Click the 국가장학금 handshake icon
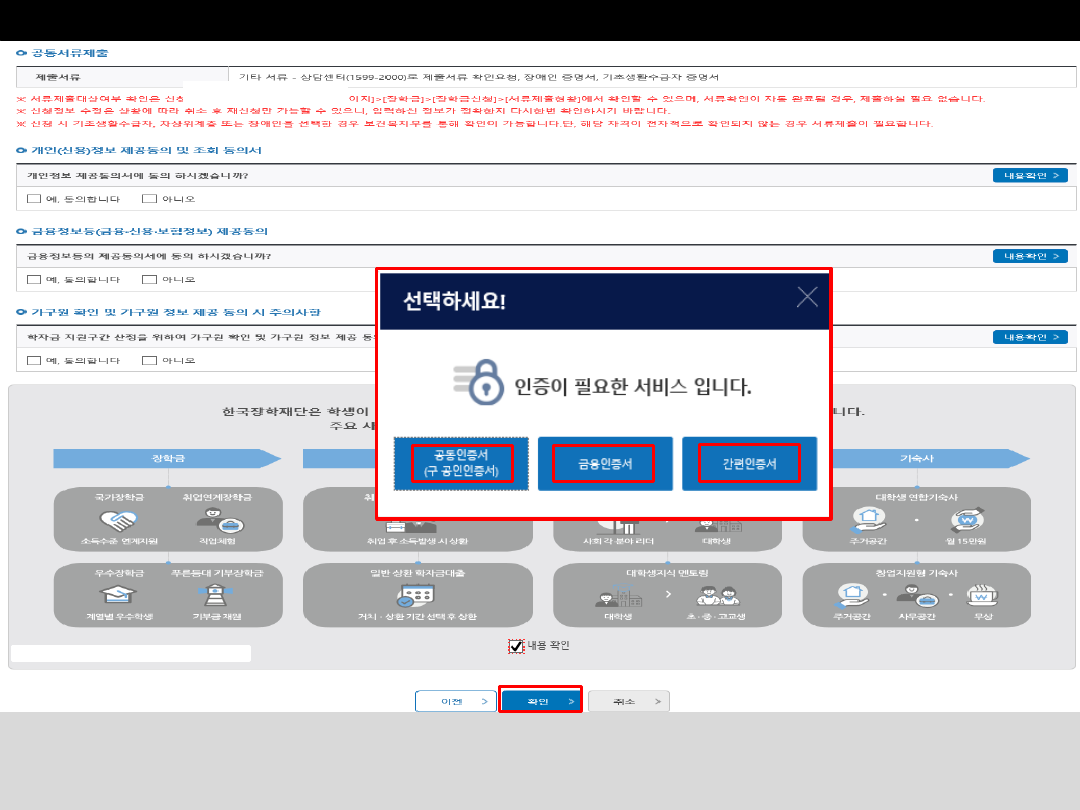Screen dimensions: 1080x810 [x=118, y=520]
